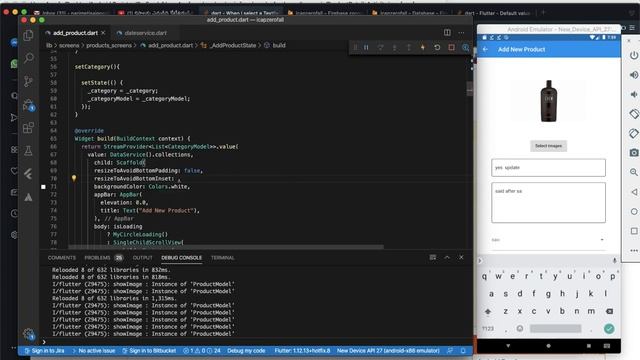Open the Extensions view
Image resolution: width=640 pixels, height=360 pixels.
(x=28, y=128)
